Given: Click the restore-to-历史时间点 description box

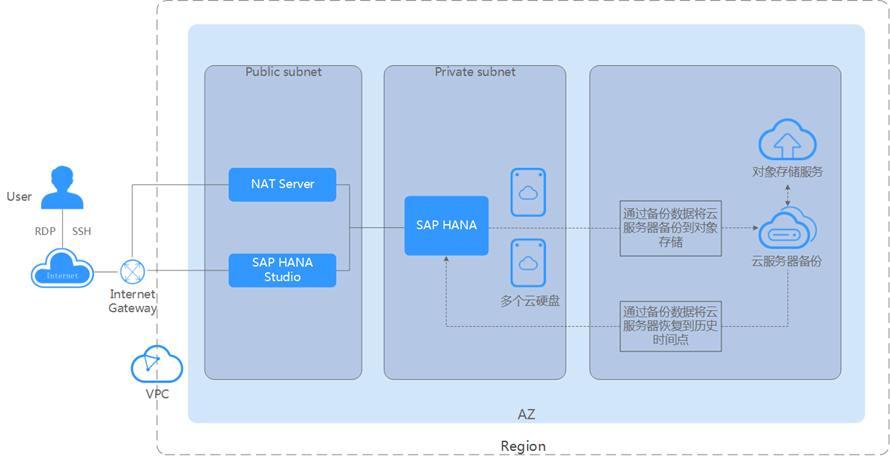Looking at the screenshot, I should pos(670,326).
